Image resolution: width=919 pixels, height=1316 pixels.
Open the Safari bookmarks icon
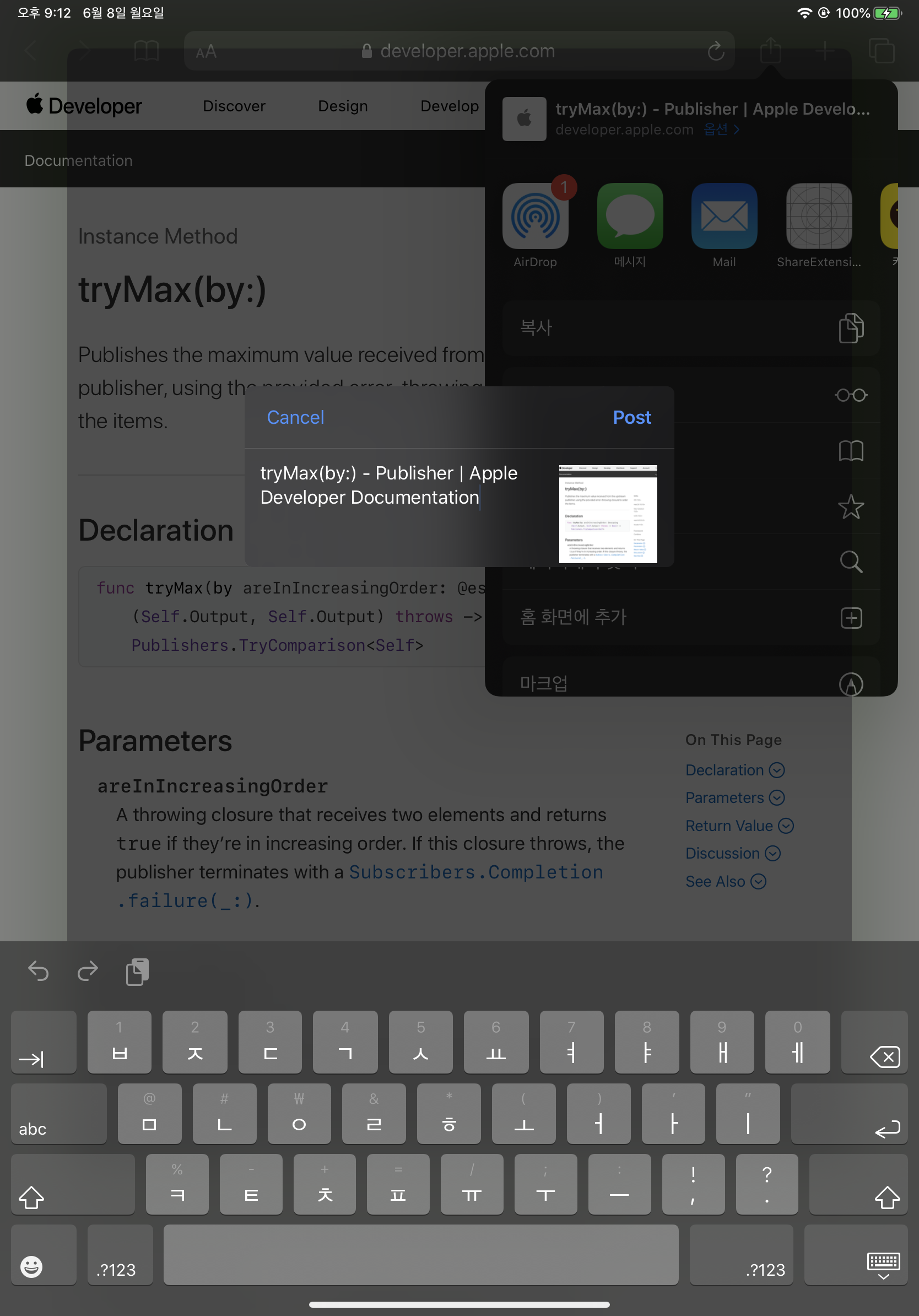point(146,51)
